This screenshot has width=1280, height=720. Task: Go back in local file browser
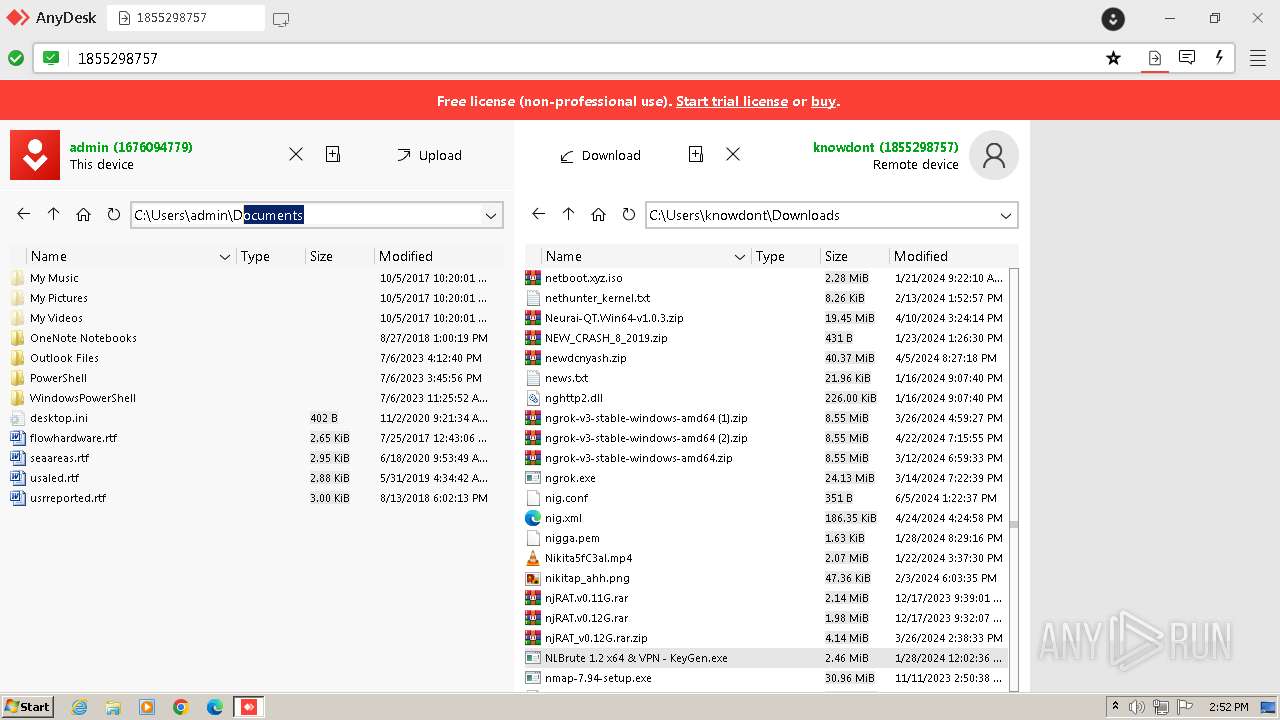tap(23, 214)
